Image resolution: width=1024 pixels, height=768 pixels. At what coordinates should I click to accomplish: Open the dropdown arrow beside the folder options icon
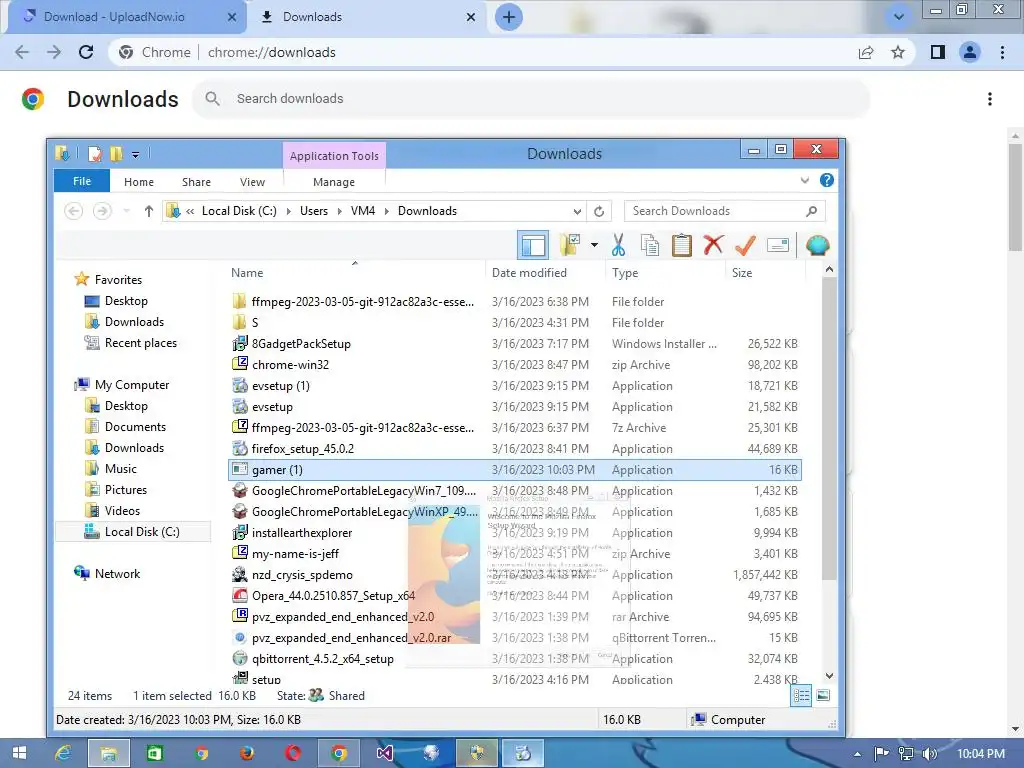[x=594, y=245]
